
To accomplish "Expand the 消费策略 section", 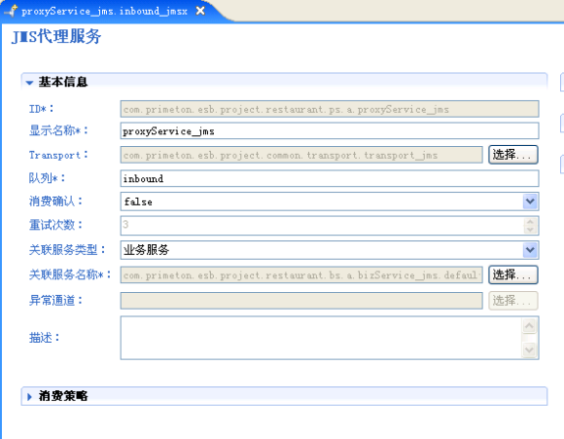I will 29,397.
